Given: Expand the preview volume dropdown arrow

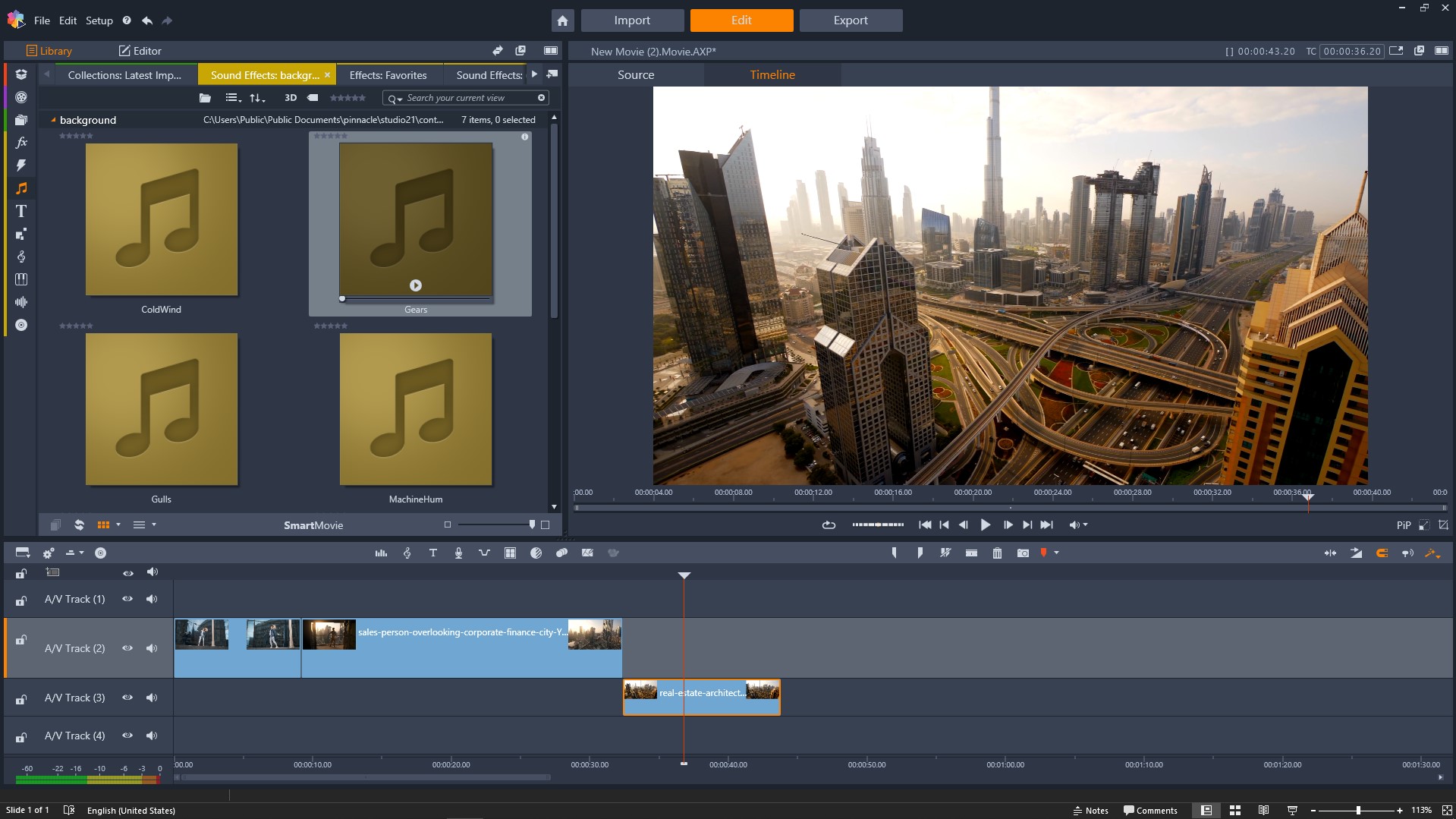Looking at the screenshot, I should coord(1086,524).
